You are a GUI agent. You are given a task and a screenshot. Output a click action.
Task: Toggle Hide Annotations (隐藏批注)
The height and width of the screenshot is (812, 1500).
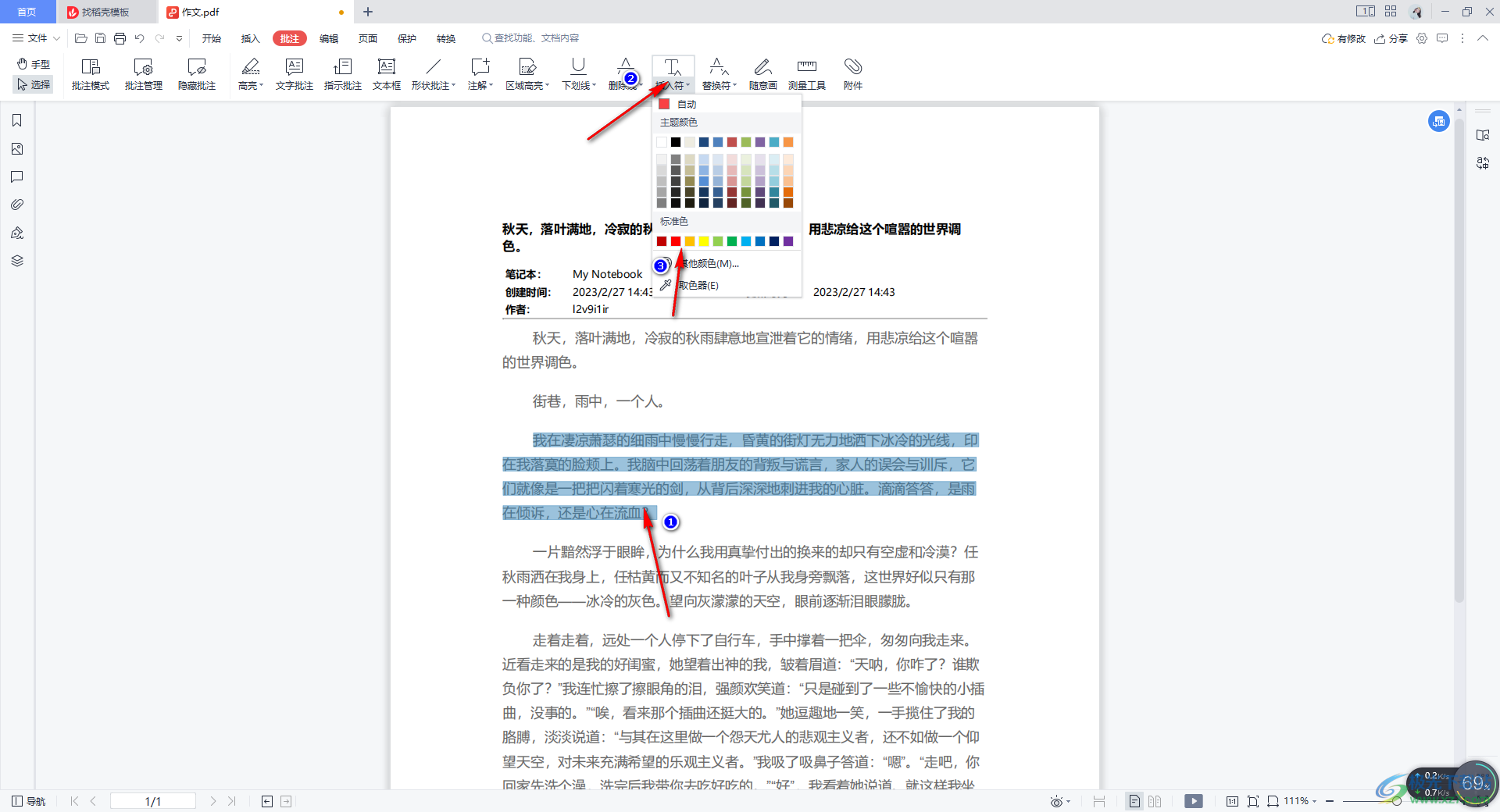click(x=197, y=74)
